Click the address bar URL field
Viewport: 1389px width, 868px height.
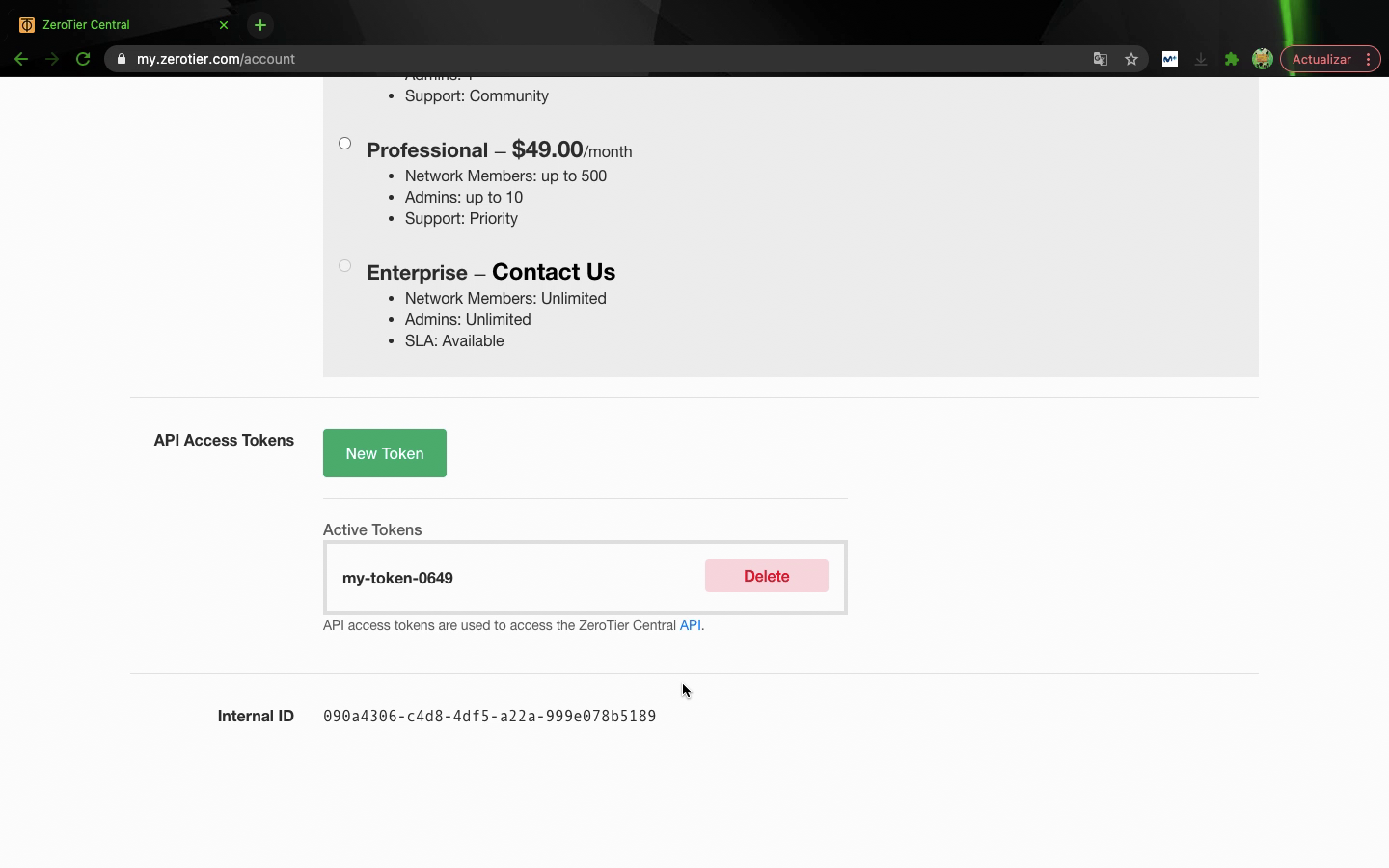coord(579,59)
